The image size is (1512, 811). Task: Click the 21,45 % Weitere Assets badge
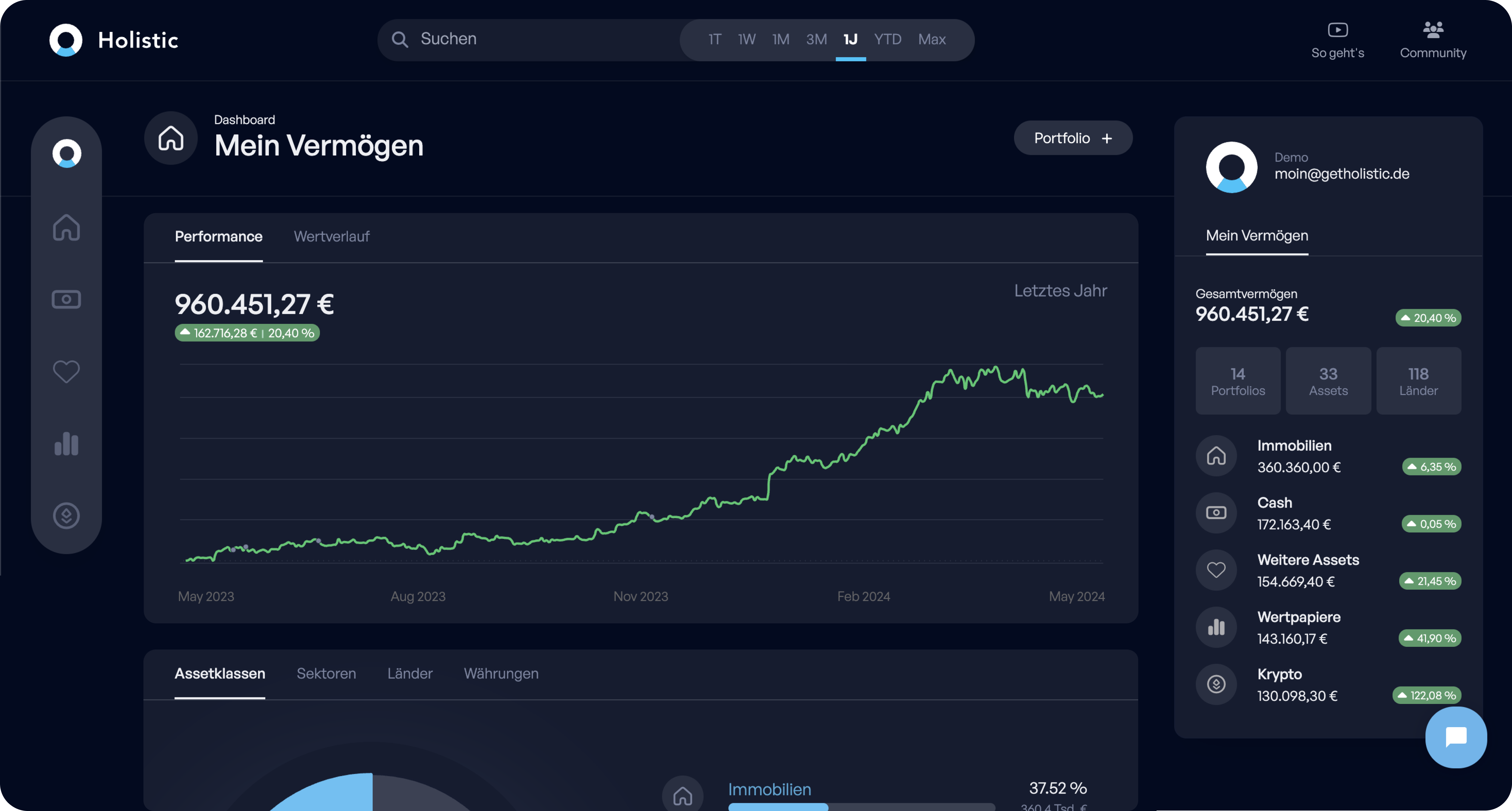[x=1430, y=581]
